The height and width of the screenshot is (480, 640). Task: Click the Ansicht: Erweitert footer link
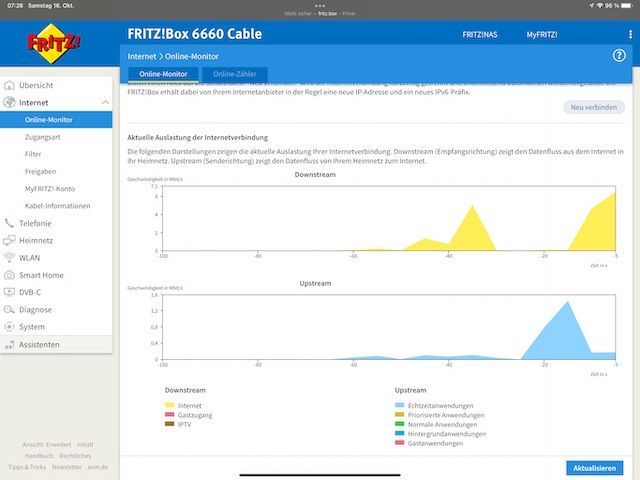47,444
